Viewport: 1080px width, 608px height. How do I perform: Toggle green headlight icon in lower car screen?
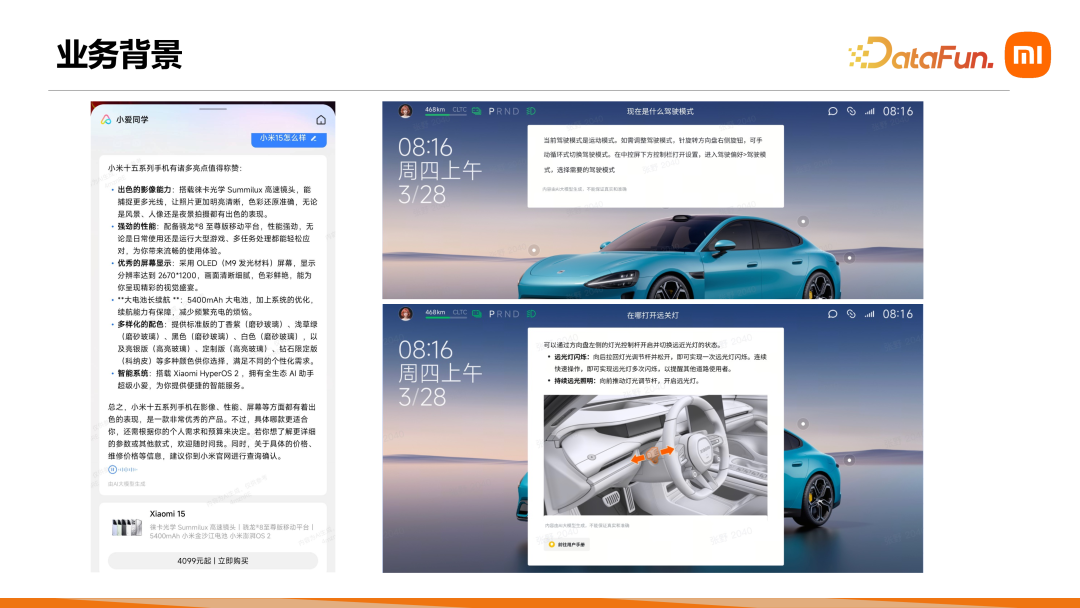click(531, 313)
